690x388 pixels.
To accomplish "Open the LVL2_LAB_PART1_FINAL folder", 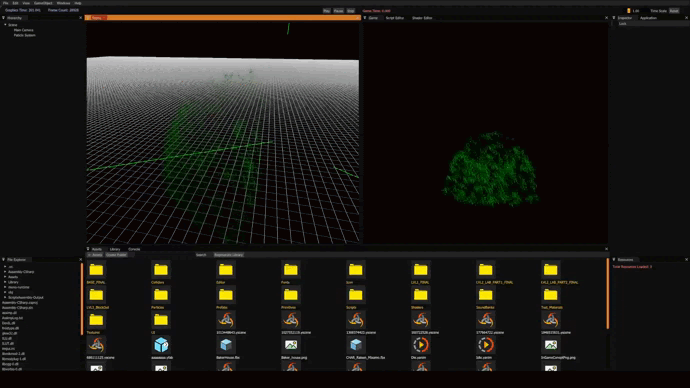I will pos(485,270).
